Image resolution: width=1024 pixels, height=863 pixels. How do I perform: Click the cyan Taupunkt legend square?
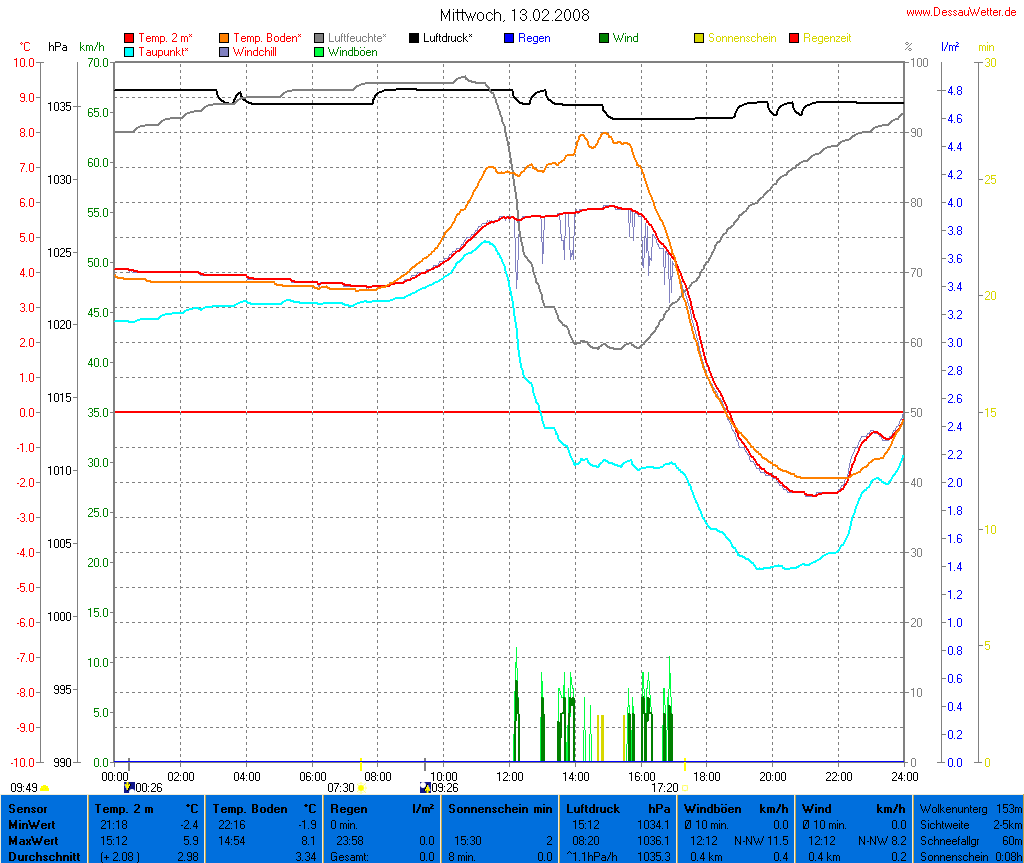(129, 51)
